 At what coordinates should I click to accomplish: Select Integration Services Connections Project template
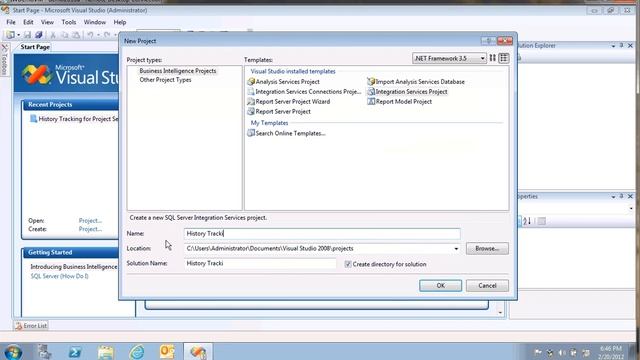pos(304,91)
